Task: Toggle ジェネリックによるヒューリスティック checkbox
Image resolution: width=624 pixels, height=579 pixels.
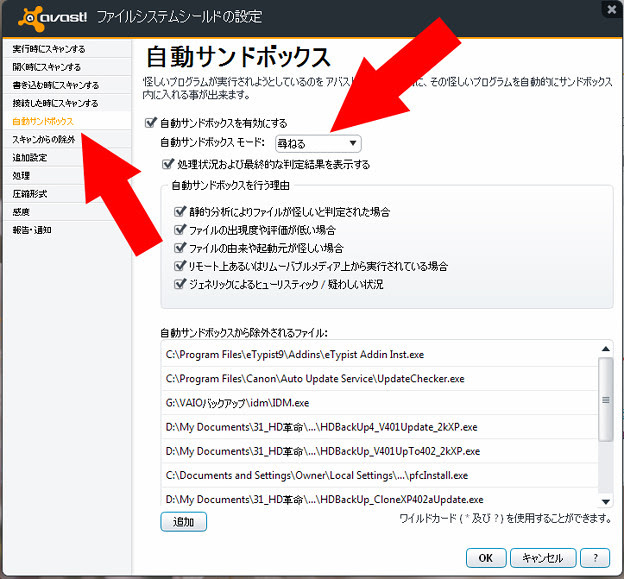Action: tap(180, 284)
